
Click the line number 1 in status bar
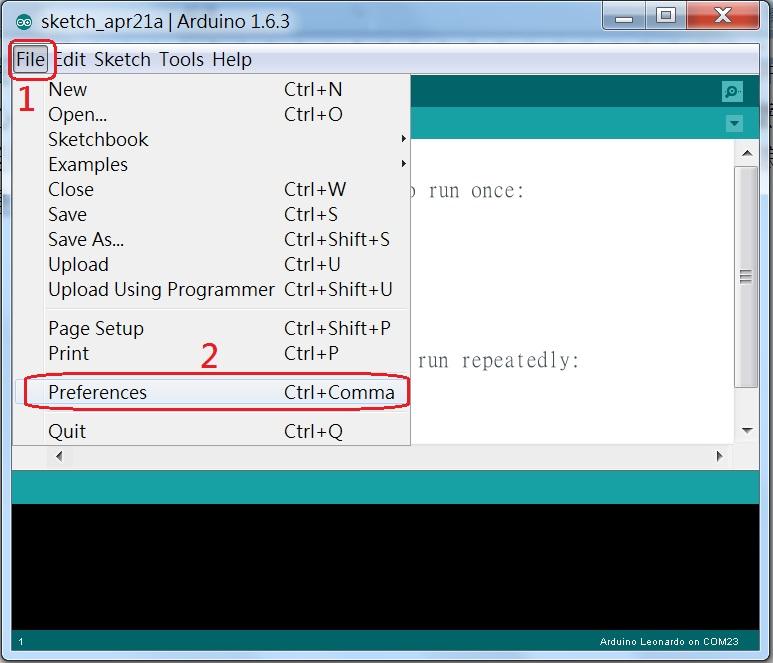point(21,641)
